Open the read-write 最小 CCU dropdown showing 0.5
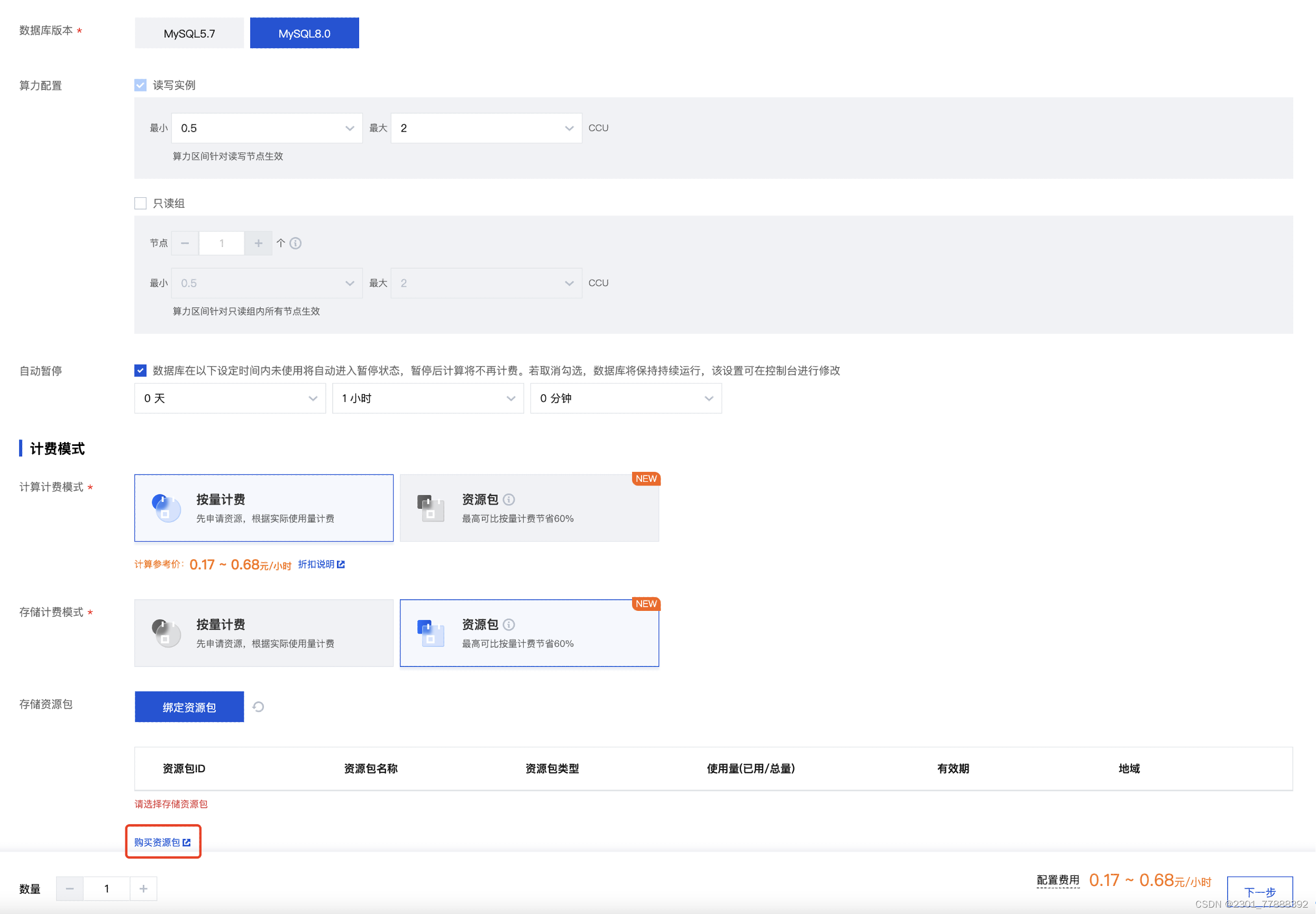Screen dimensions: 1316x914 click(x=267, y=129)
